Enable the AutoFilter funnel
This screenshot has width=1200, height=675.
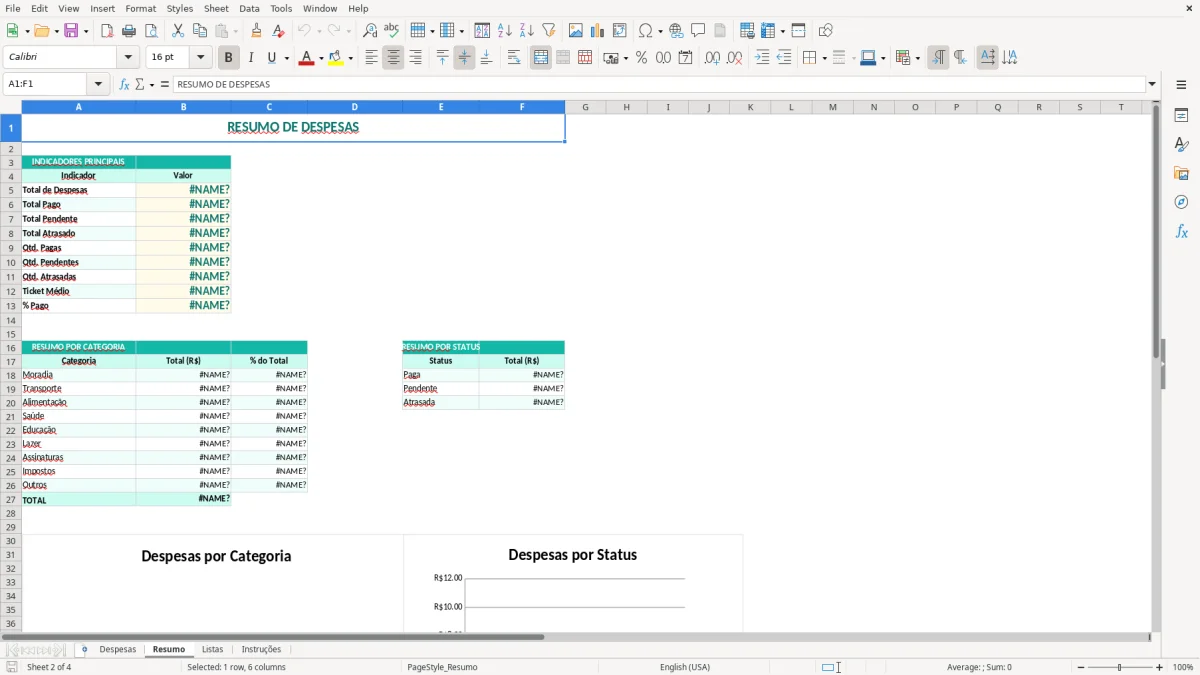(x=549, y=31)
